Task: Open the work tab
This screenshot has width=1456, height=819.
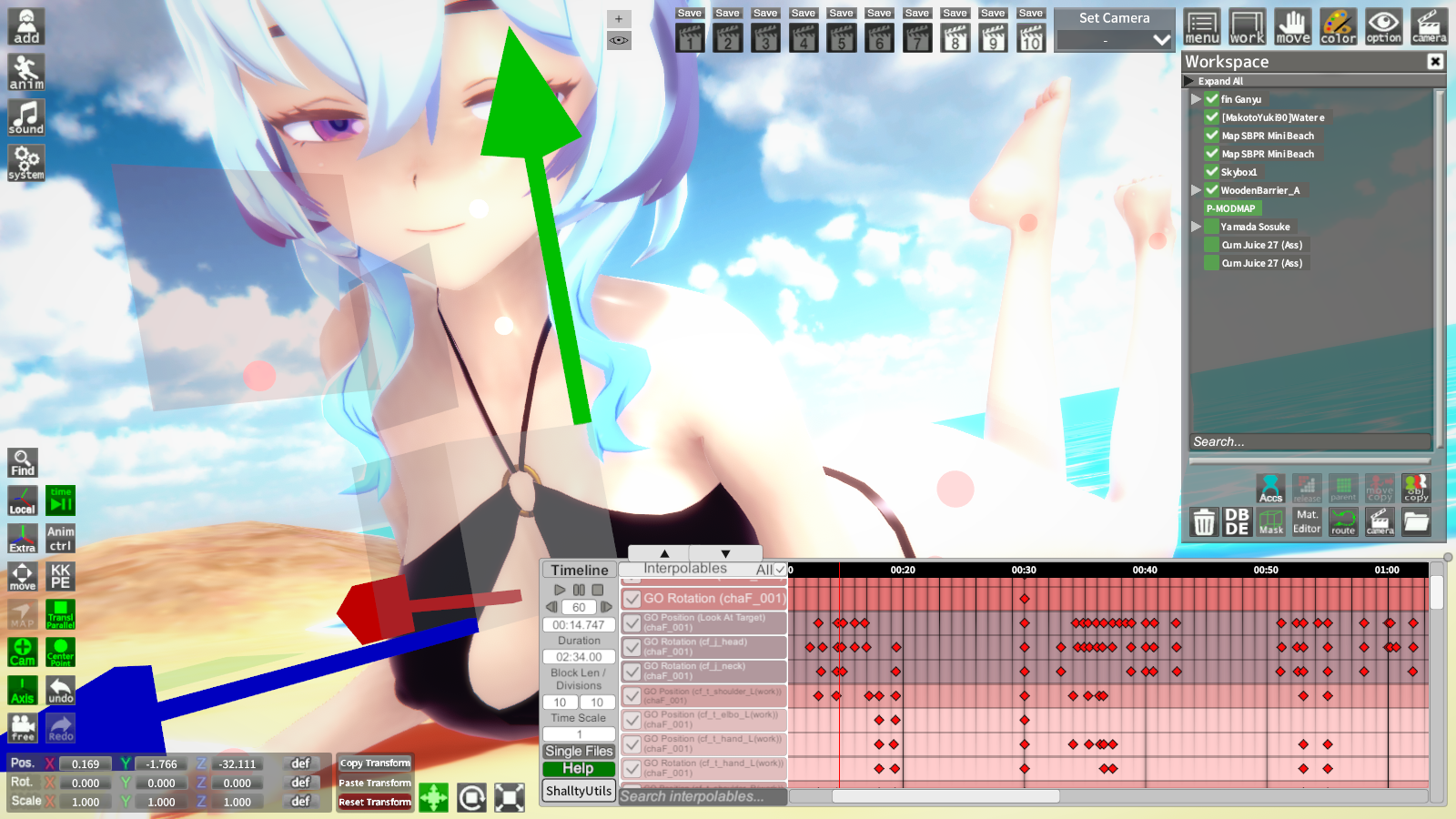Action: [x=1248, y=27]
